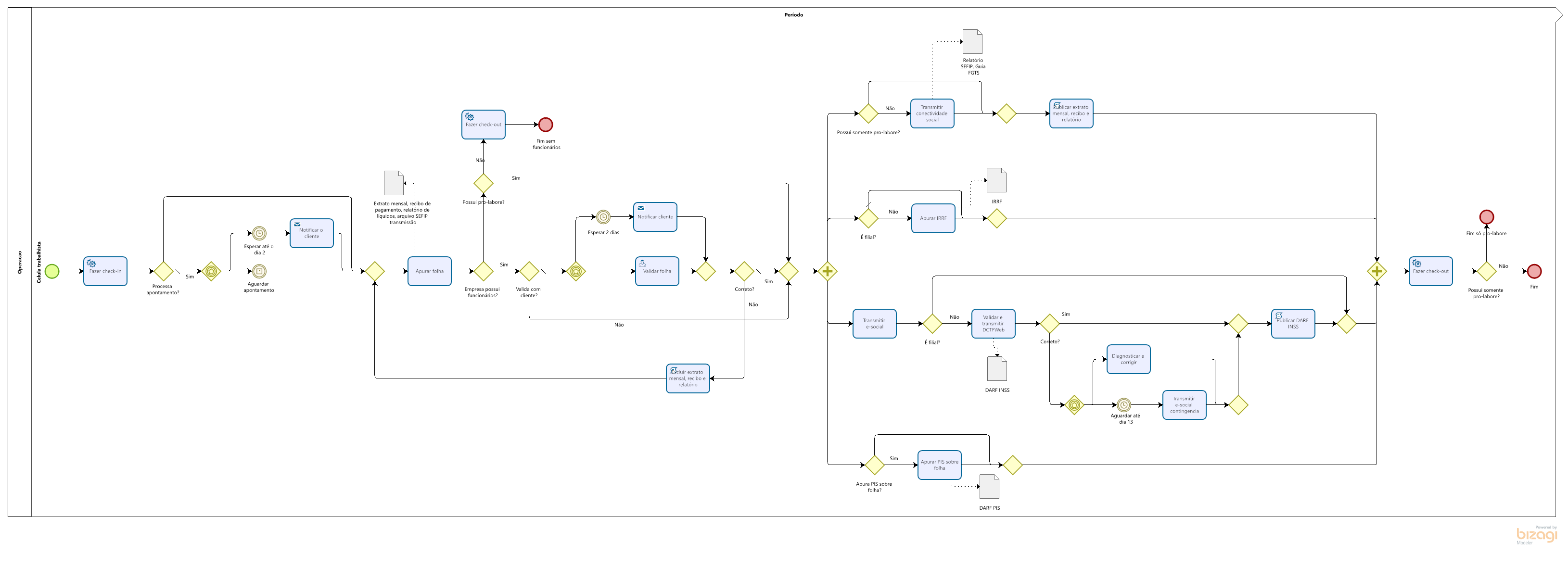Select the 'Notificar o cliente' task
Screen dimensions: 1568x579
click(x=312, y=234)
